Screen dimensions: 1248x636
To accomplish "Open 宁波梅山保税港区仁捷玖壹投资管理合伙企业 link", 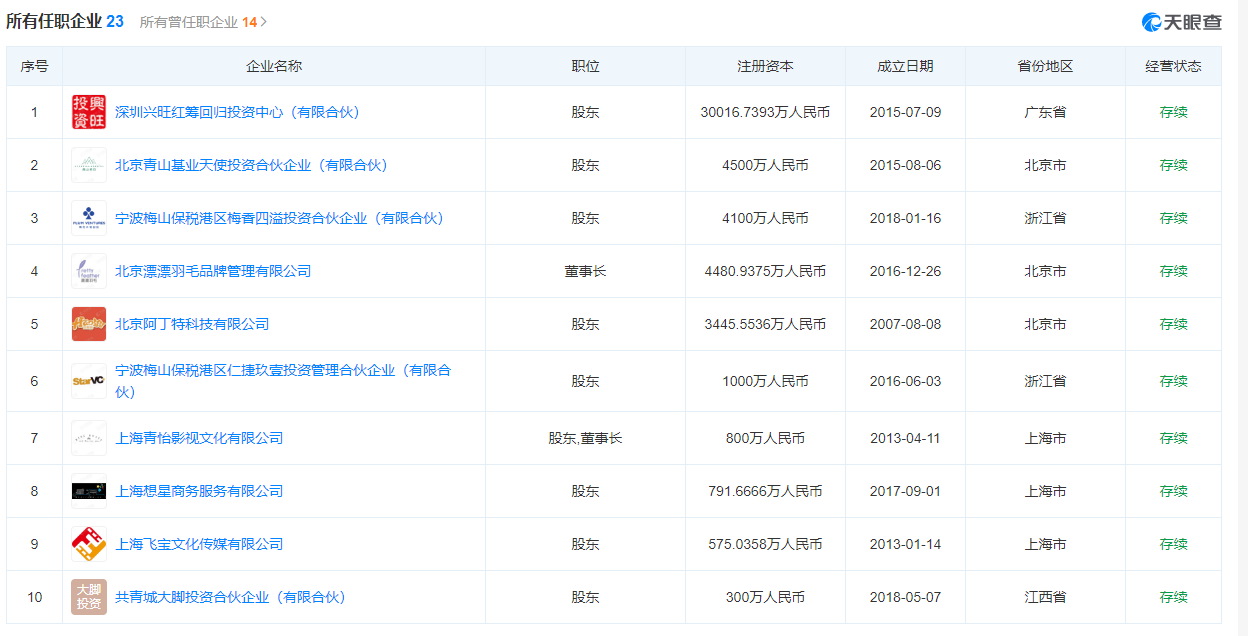I will (283, 381).
